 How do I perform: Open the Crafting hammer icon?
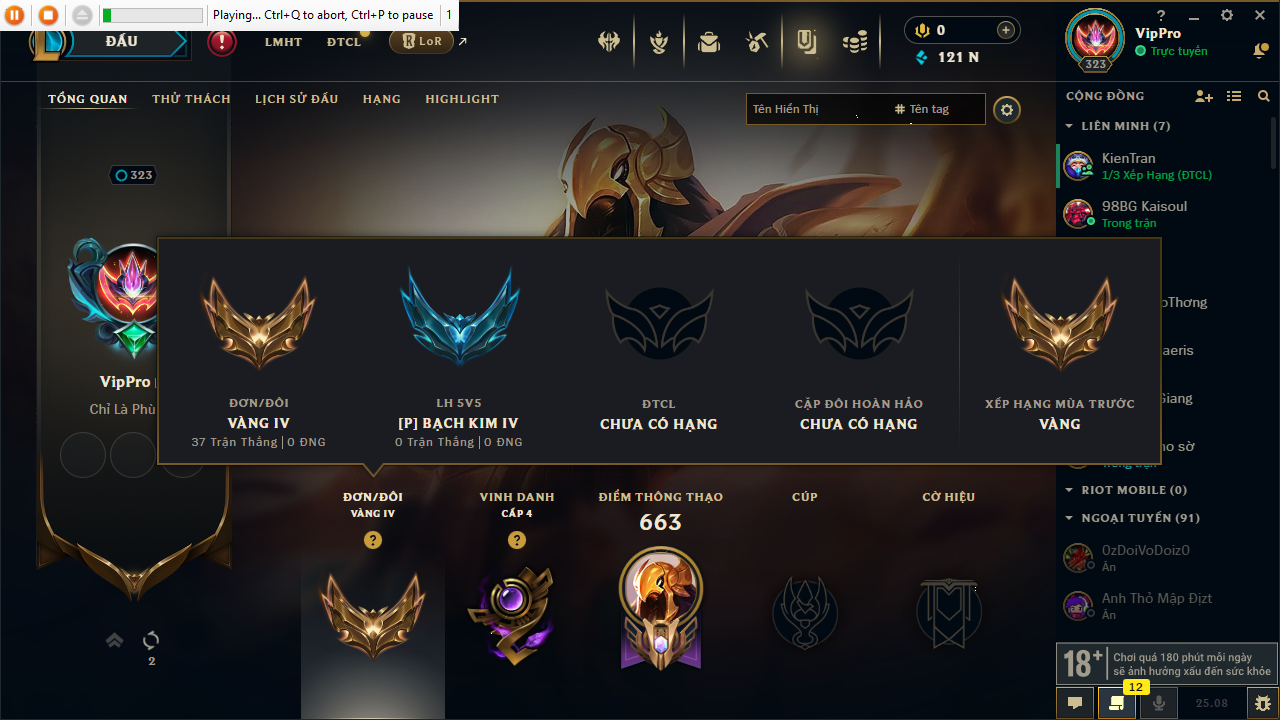757,42
